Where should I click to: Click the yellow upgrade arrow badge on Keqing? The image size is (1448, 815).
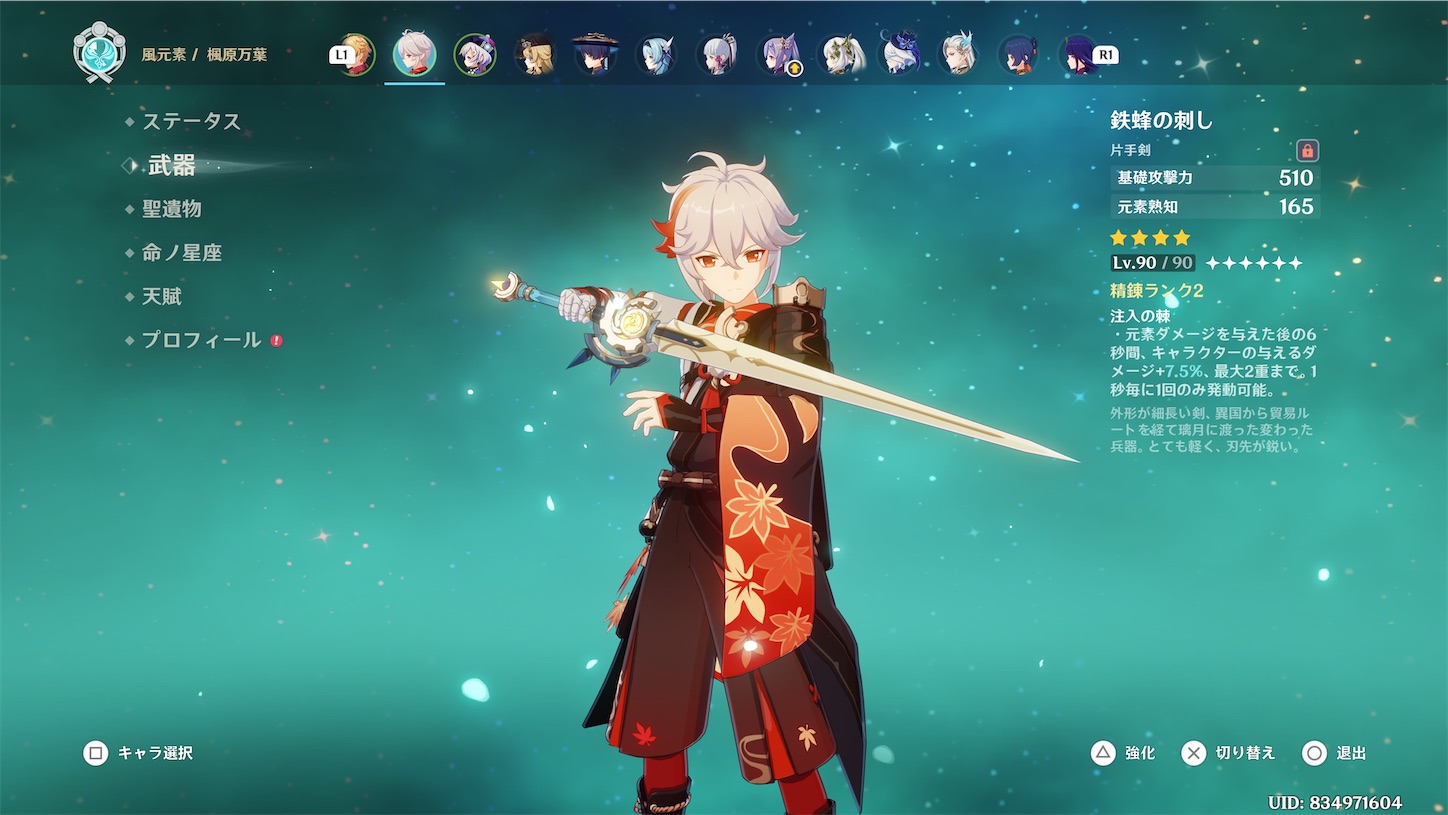(x=797, y=71)
